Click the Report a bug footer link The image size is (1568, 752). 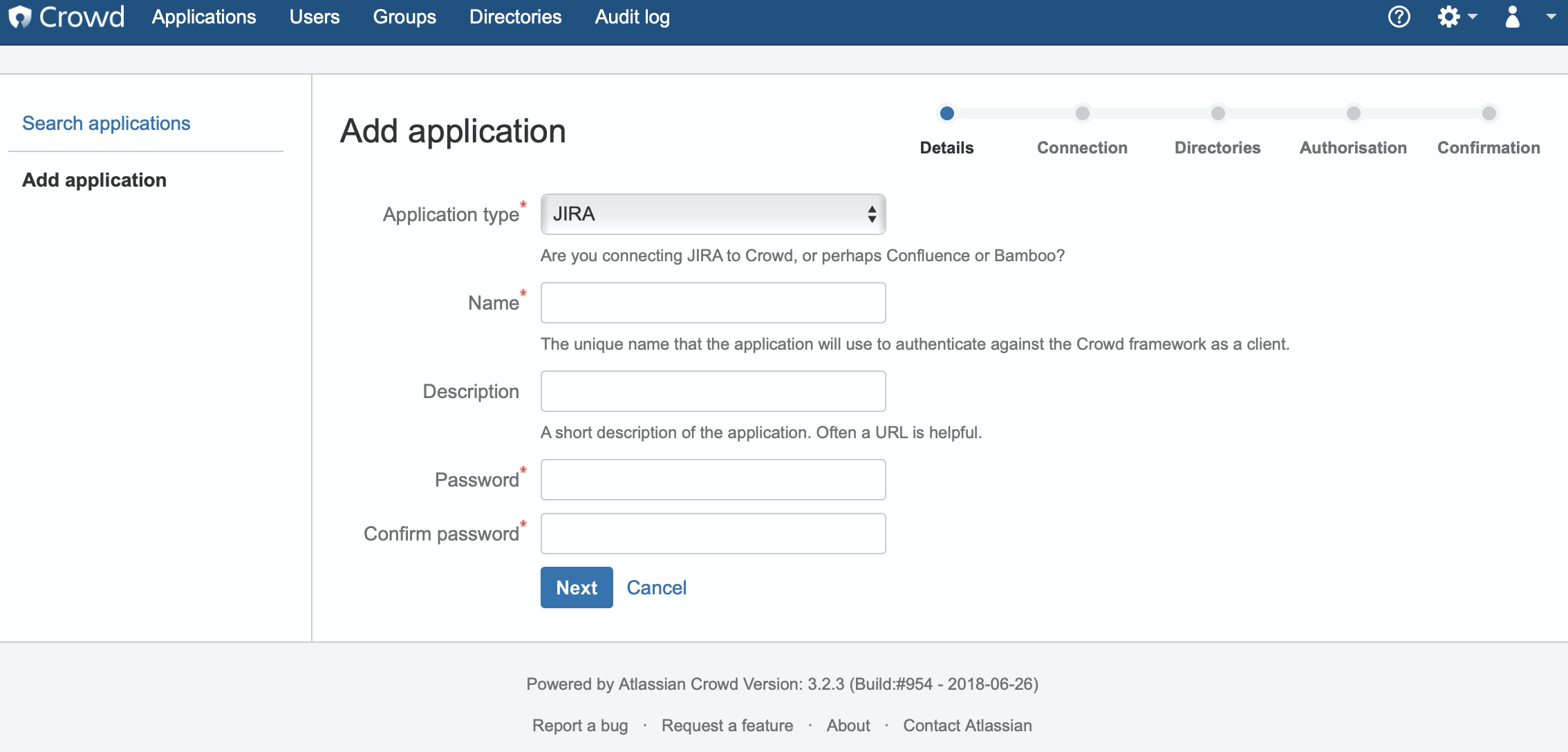(x=579, y=725)
